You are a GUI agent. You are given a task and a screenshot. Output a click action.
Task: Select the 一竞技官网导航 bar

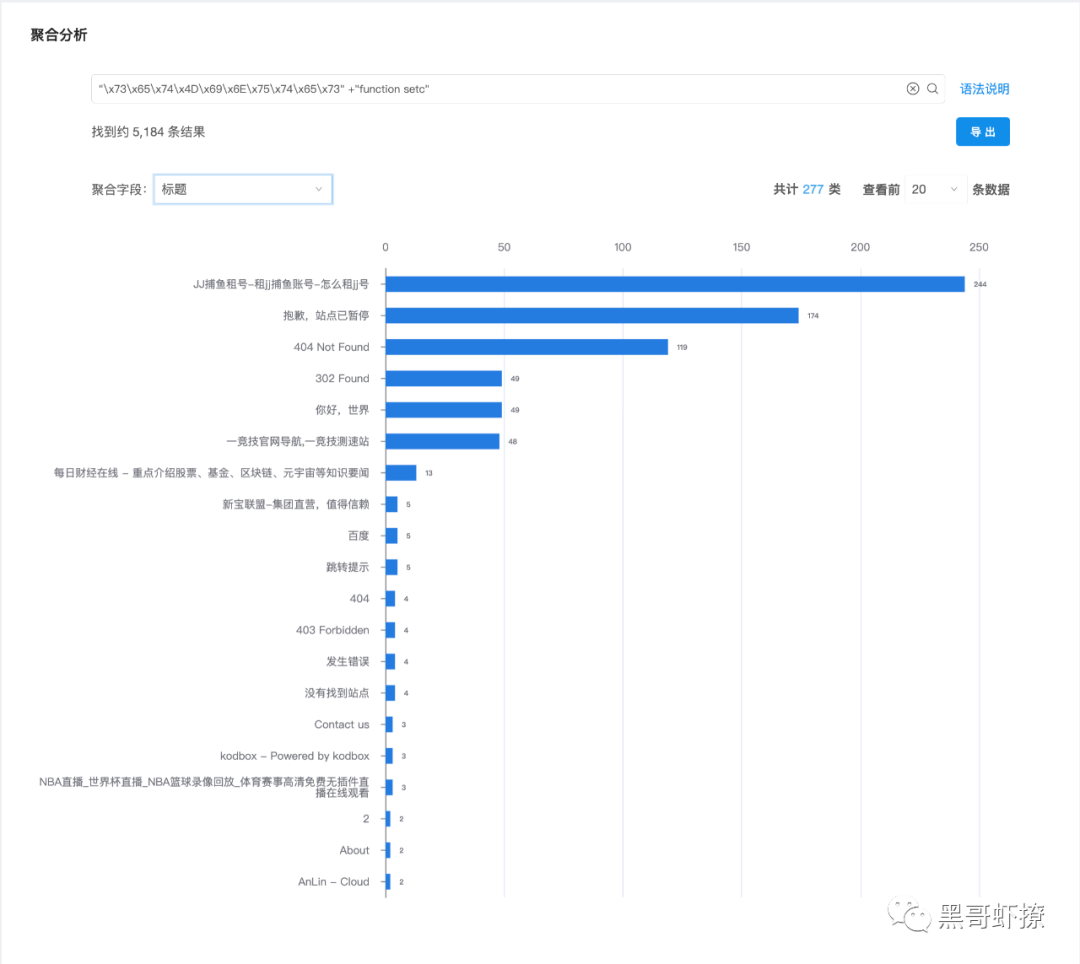click(442, 441)
